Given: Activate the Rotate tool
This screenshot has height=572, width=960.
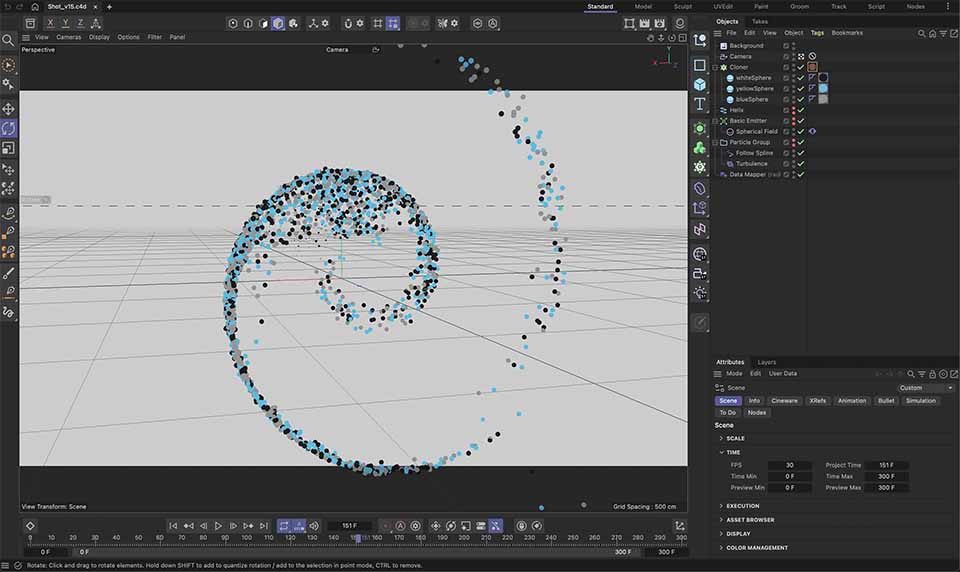Looking at the screenshot, I should coord(9,128).
